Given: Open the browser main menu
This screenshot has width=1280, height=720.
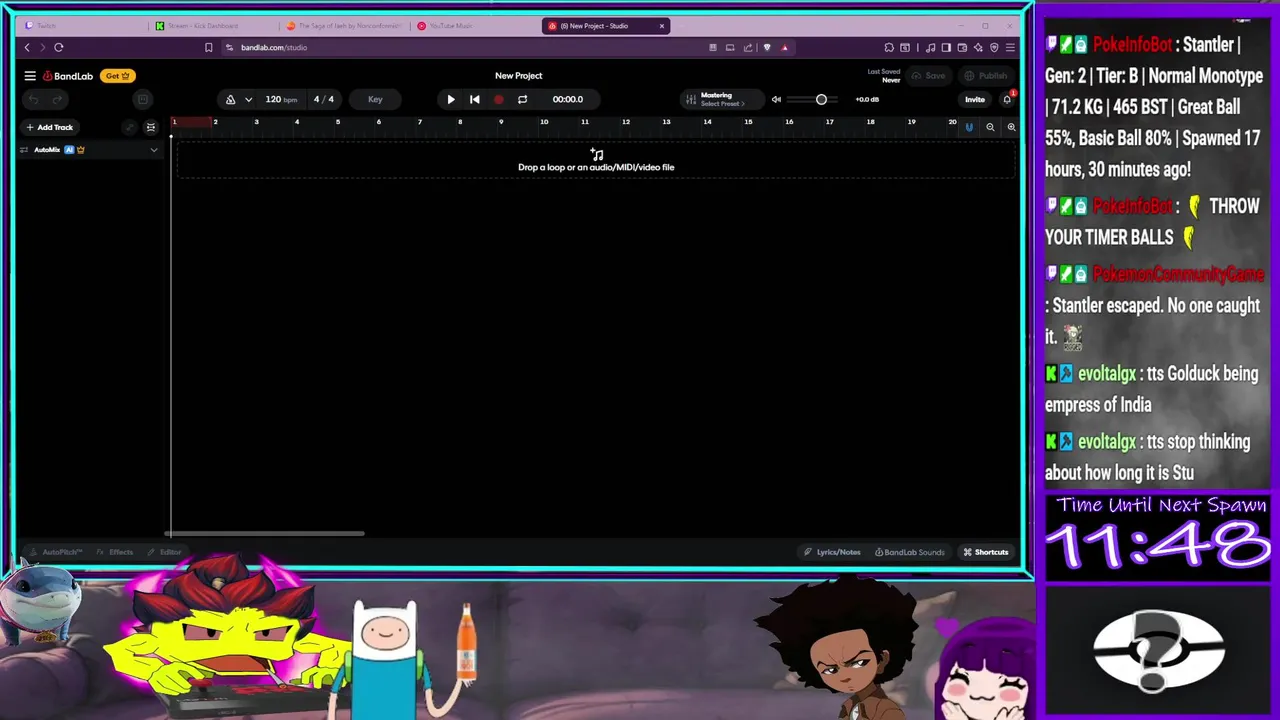Looking at the screenshot, I should (x=1010, y=47).
